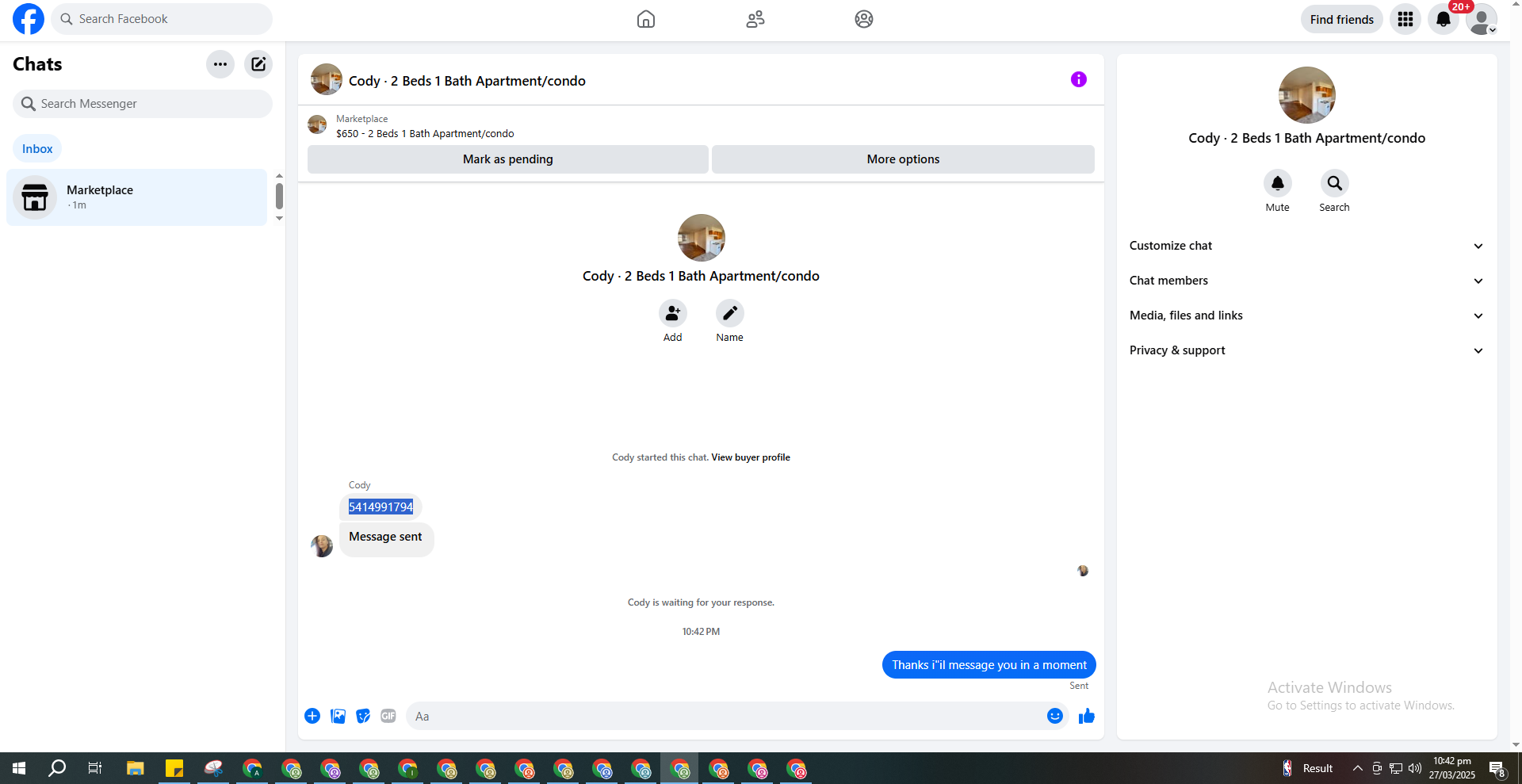The width and height of the screenshot is (1522, 784).
Task: Open the GIF picker
Action: click(x=388, y=716)
